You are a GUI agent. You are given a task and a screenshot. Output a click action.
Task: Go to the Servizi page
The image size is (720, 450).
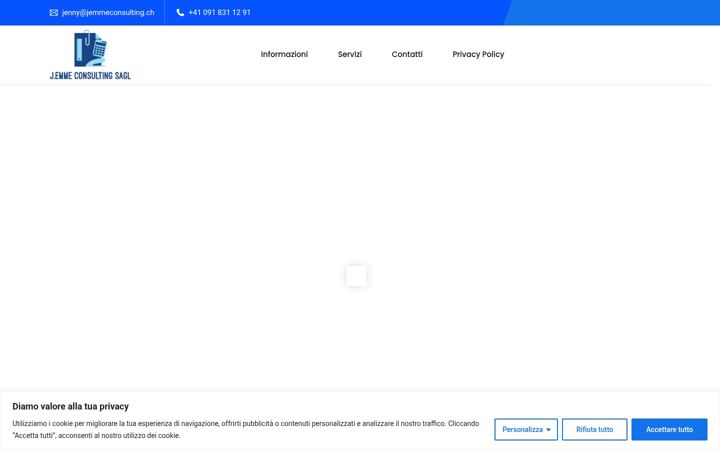(350, 54)
